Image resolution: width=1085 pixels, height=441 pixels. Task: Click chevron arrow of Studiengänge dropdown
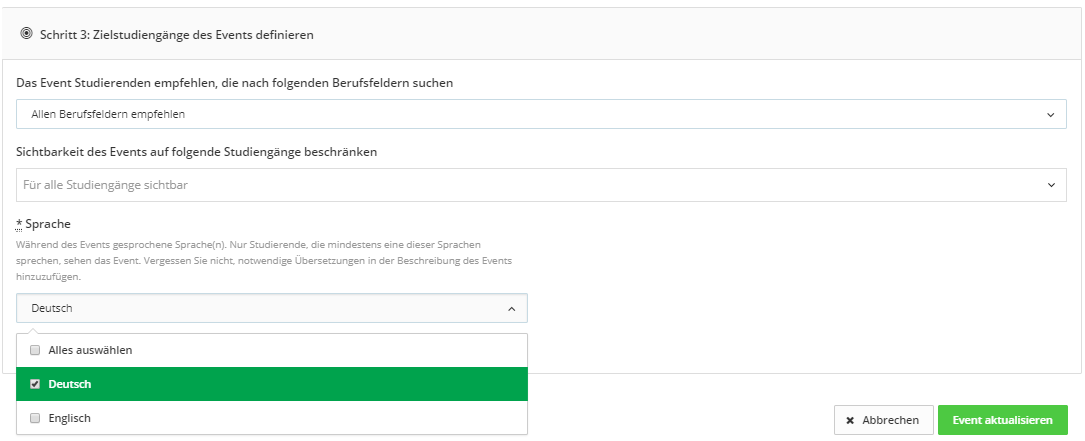(x=1050, y=185)
